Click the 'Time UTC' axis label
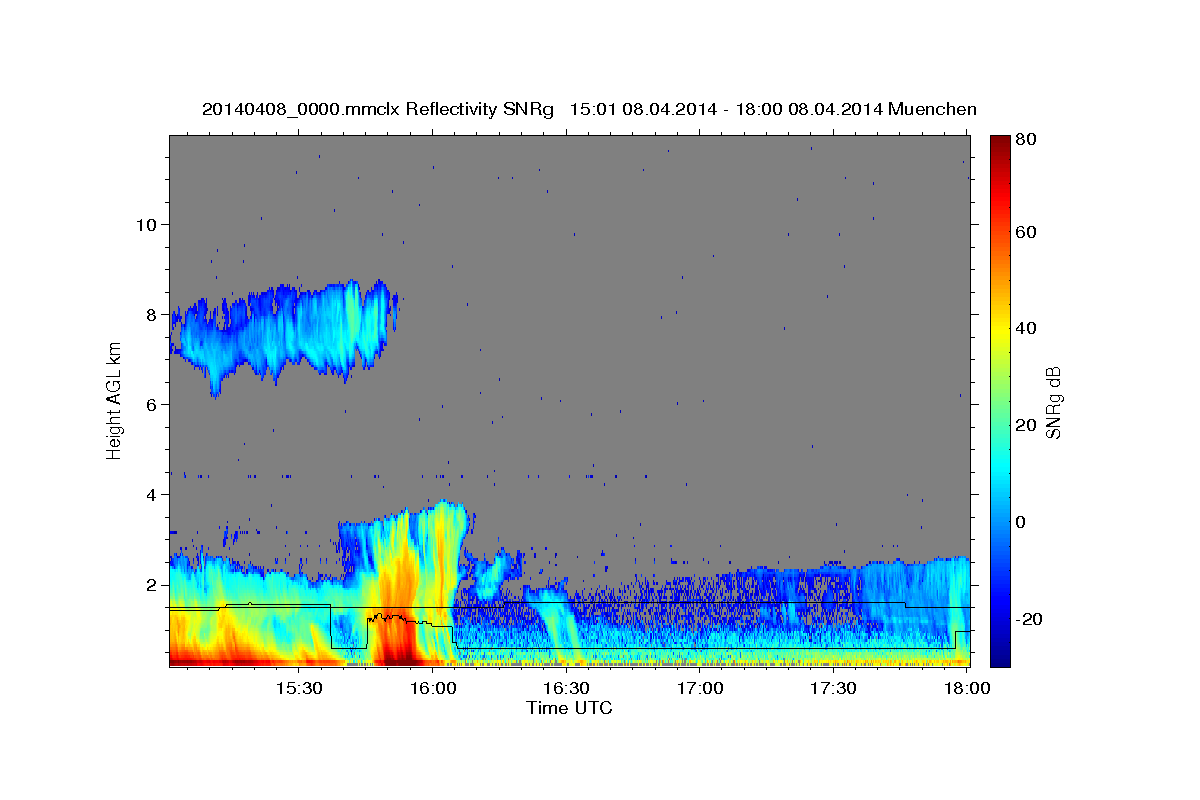This screenshot has height=800, width=1200. point(569,708)
